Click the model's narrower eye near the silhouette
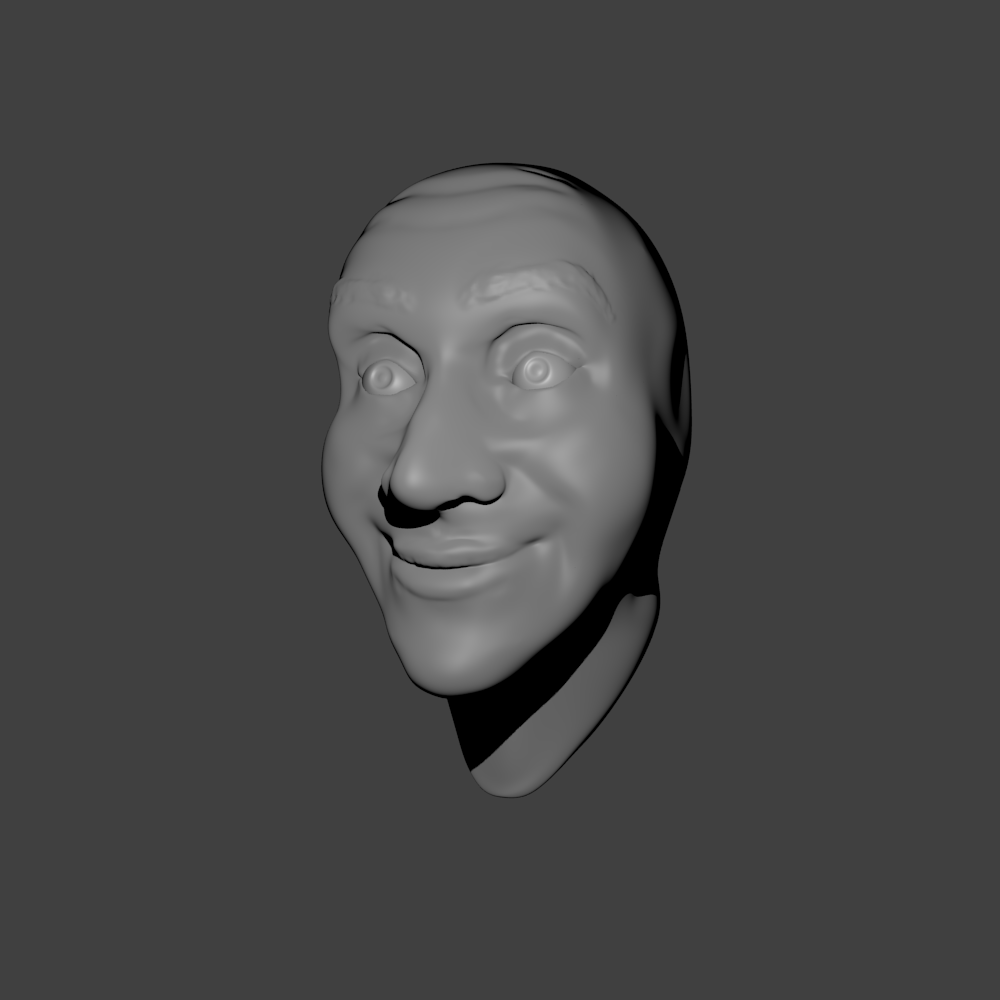The height and width of the screenshot is (1000, 1000). pos(387,378)
